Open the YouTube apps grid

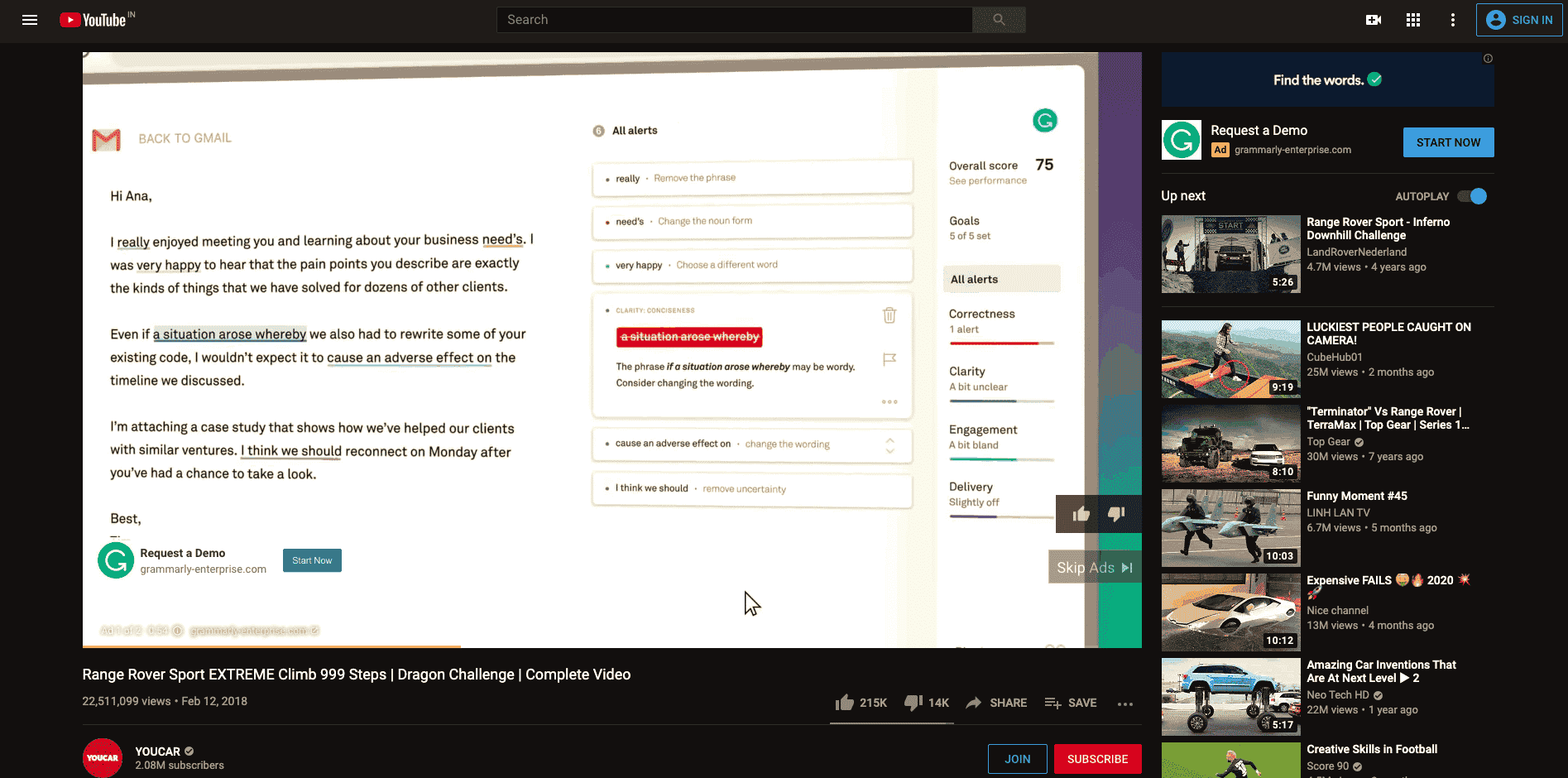click(x=1412, y=20)
